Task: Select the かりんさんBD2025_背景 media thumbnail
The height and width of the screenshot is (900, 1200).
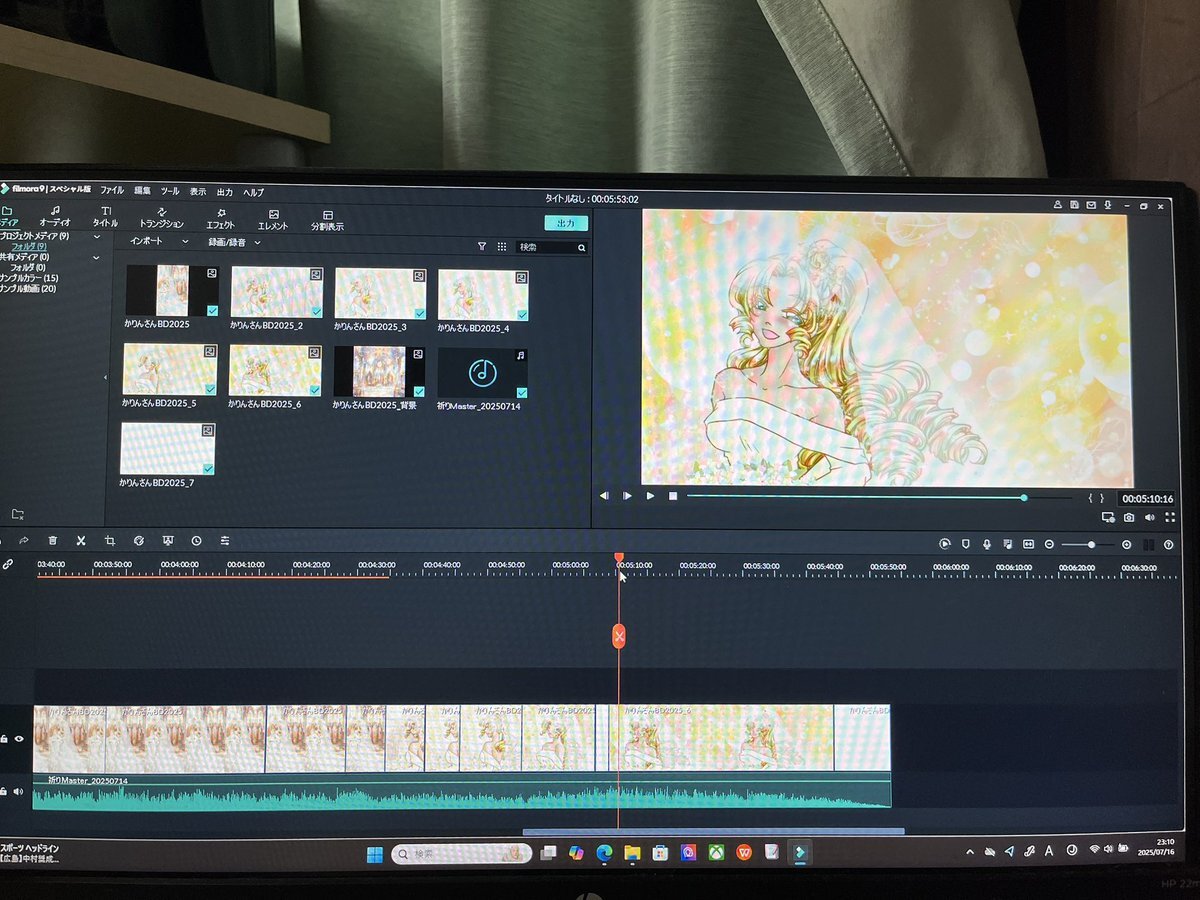Action: point(380,372)
